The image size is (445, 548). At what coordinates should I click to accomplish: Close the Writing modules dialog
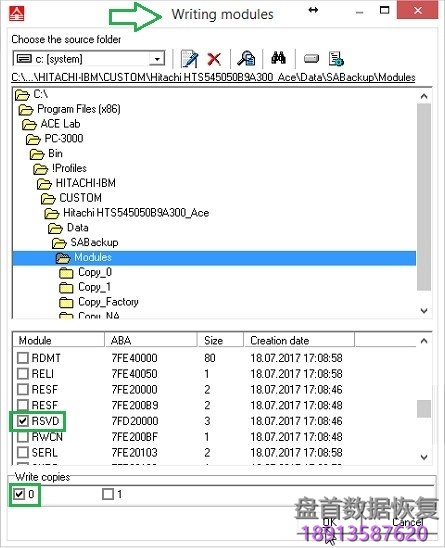point(417,10)
